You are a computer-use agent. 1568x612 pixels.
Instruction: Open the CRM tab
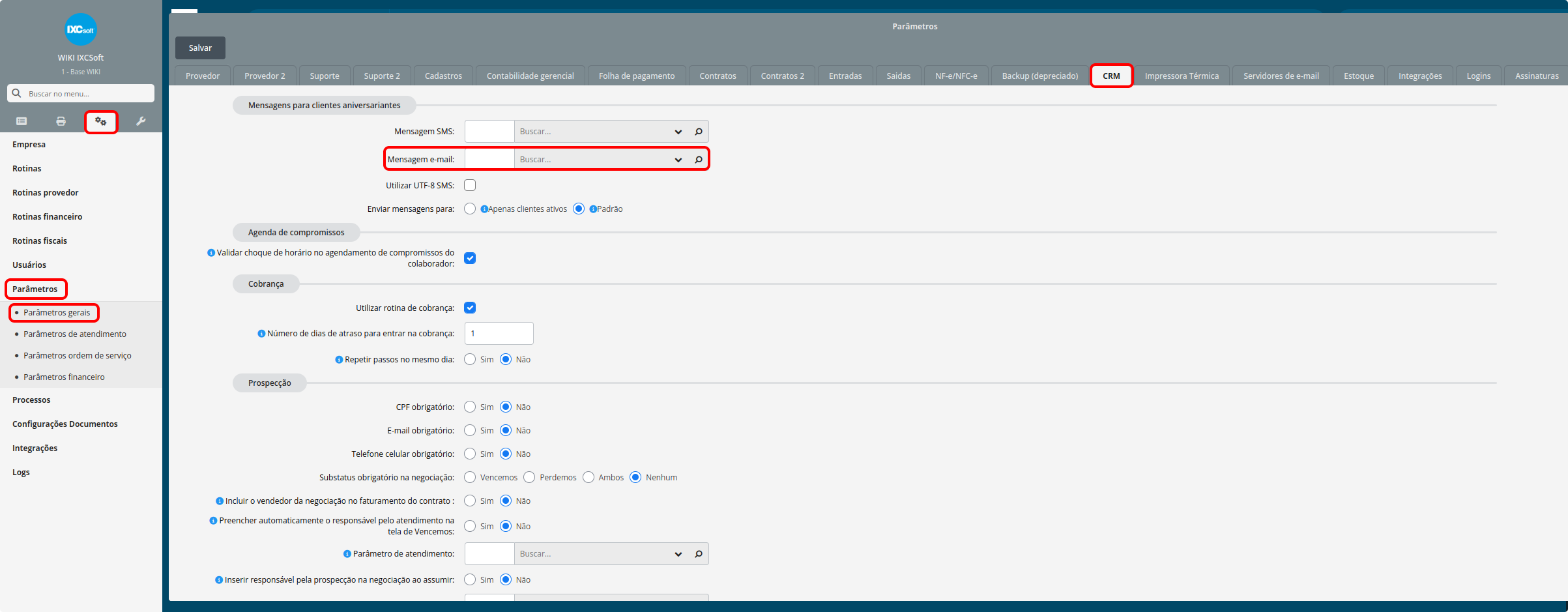point(1111,76)
